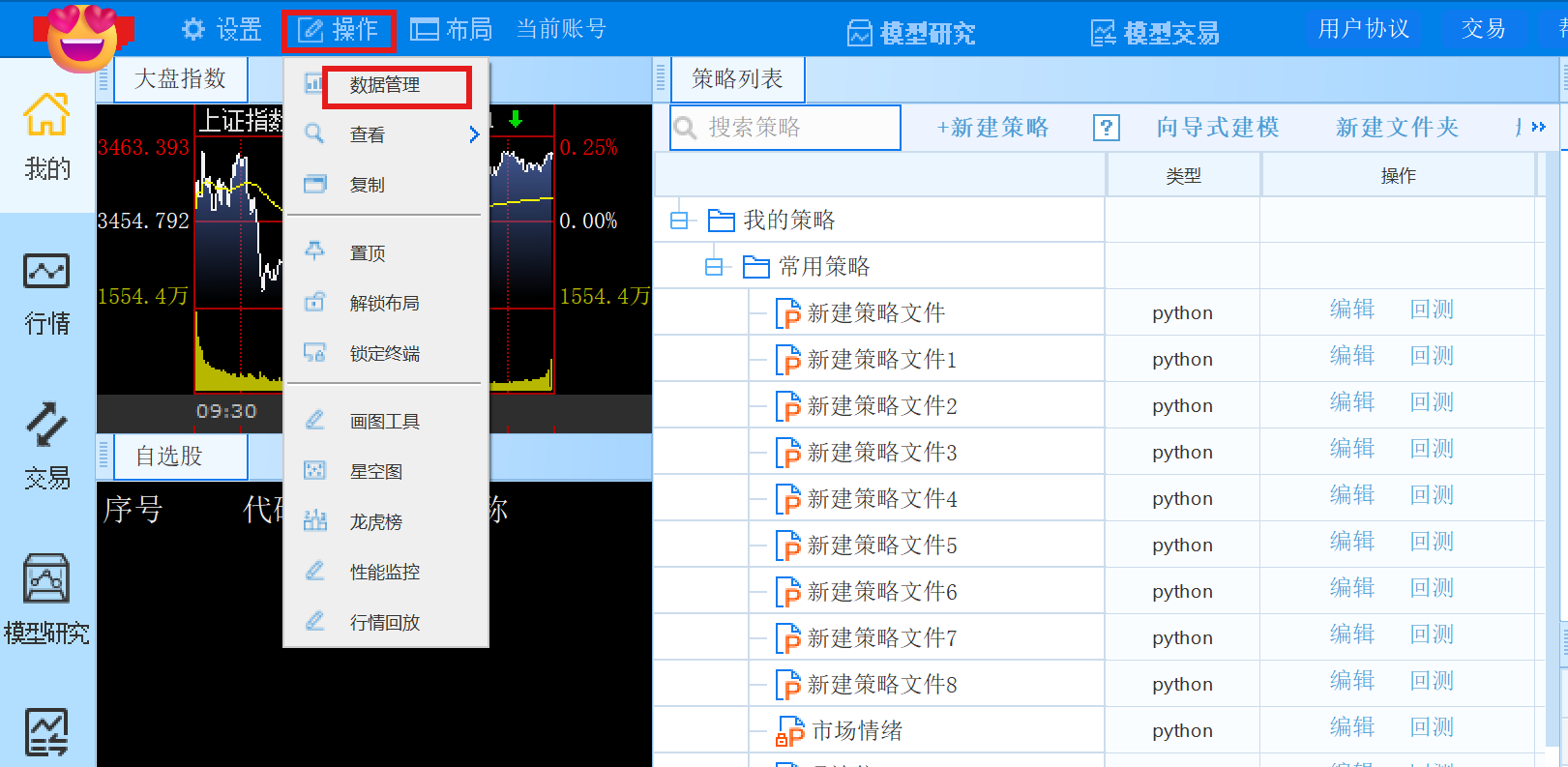Click the 设置 gear icon
Image resolution: width=1568 pixels, height=767 pixels.
coord(193,30)
